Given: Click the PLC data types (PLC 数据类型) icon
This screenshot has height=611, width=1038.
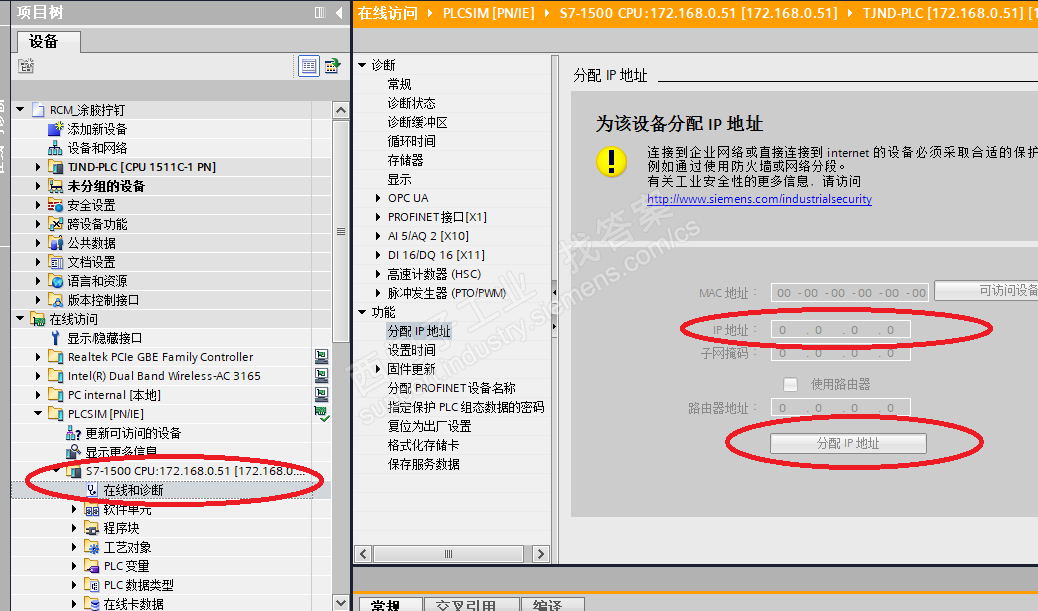Looking at the screenshot, I should click(x=92, y=585).
